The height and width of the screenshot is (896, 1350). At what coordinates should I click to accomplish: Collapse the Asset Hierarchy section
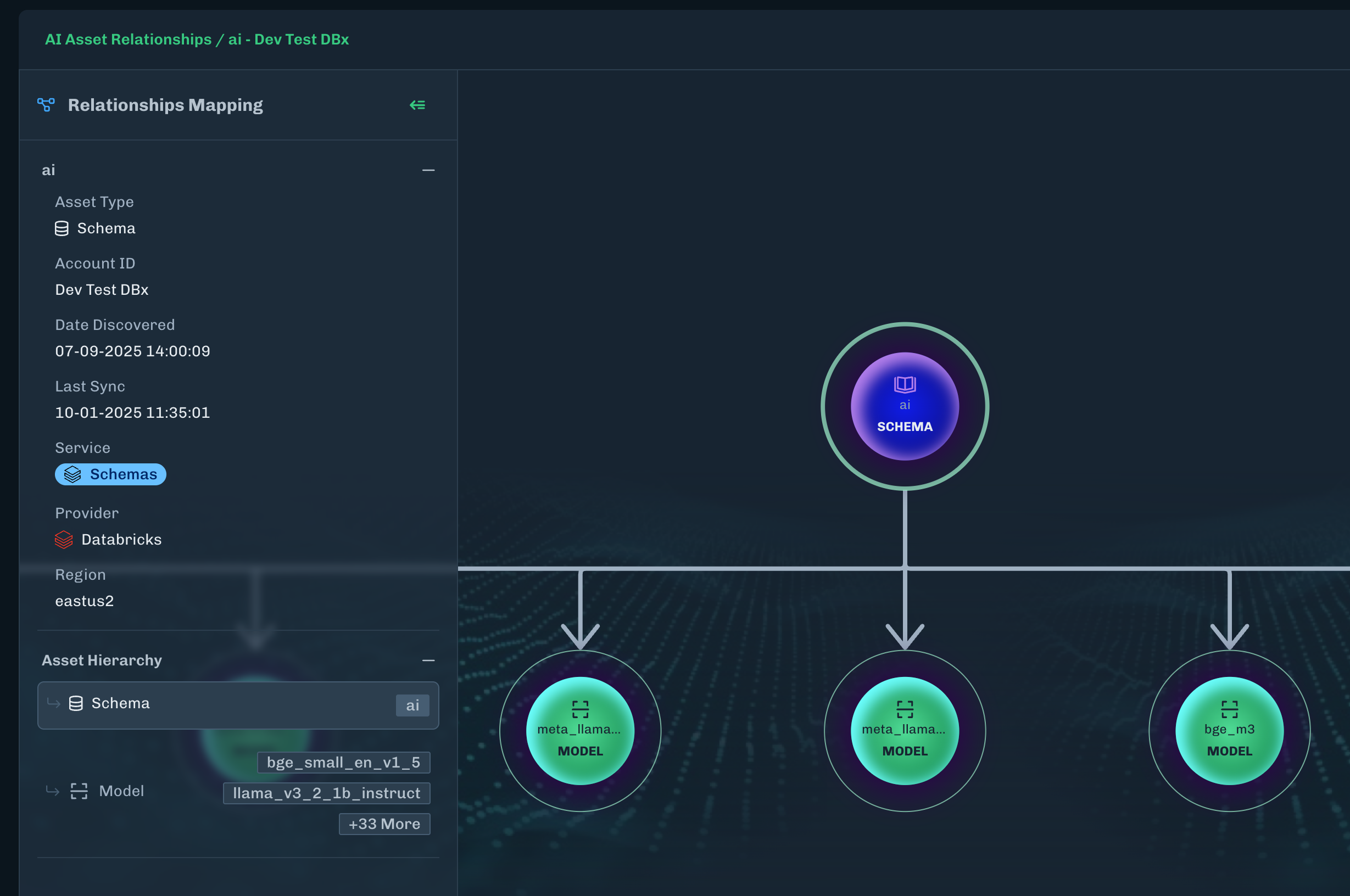point(428,660)
